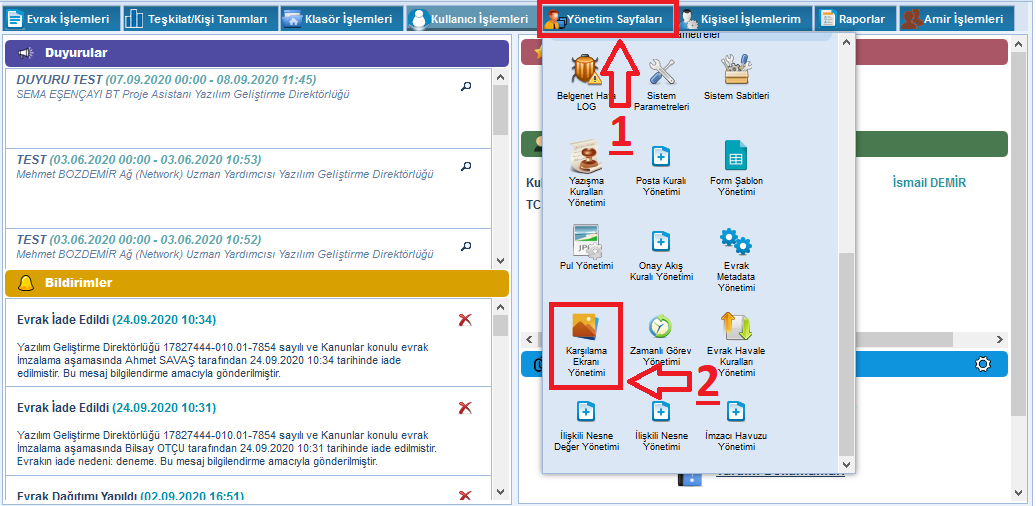Open the Evrak İşlemleri menu
This screenshot has width=1036, height=506.
coord(60,19)
